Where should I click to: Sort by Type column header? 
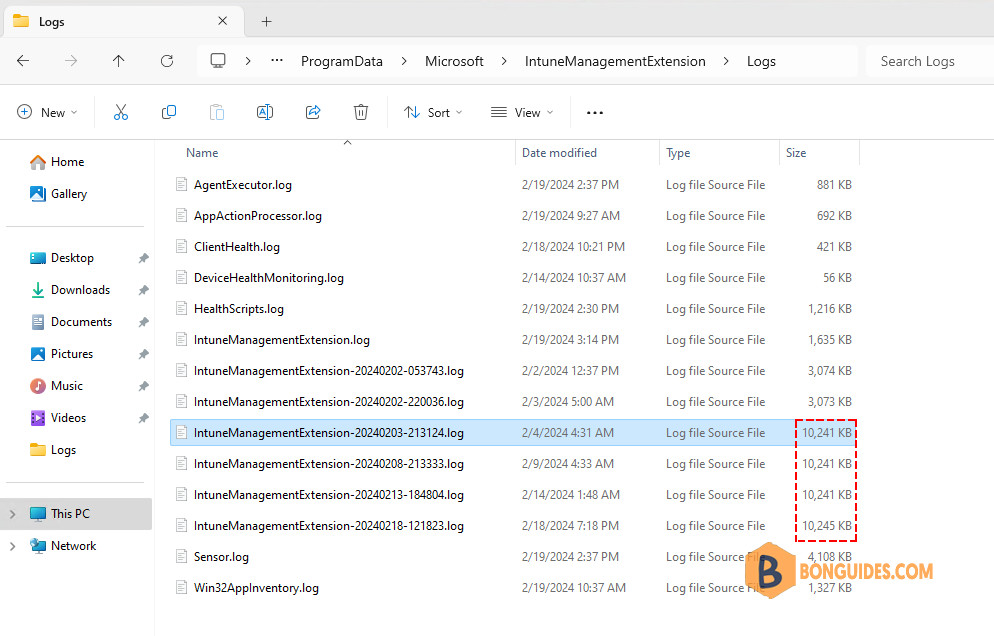tap(678, 153)
